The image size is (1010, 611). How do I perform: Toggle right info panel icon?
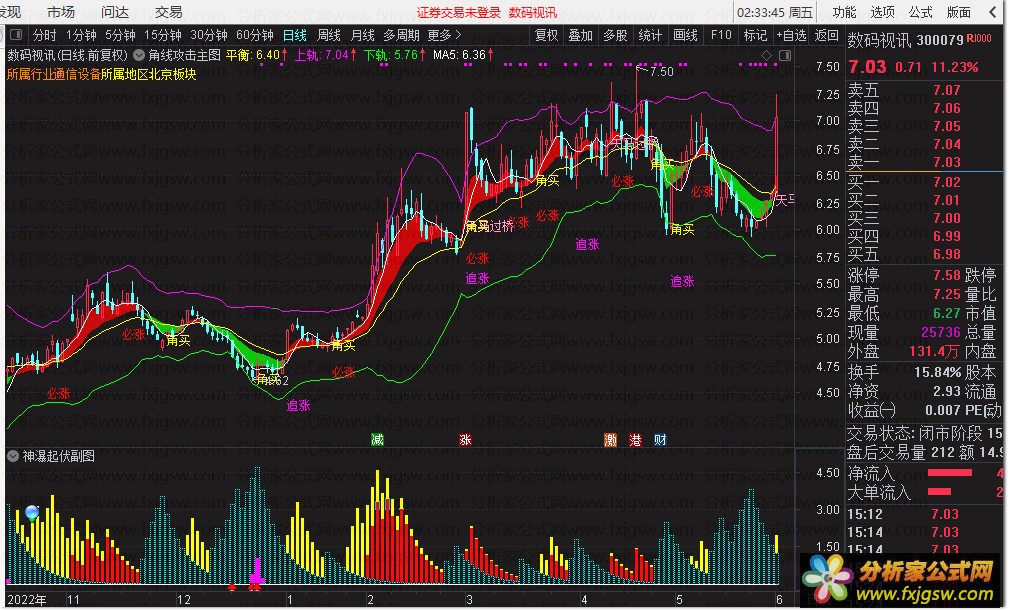[785, 55]
